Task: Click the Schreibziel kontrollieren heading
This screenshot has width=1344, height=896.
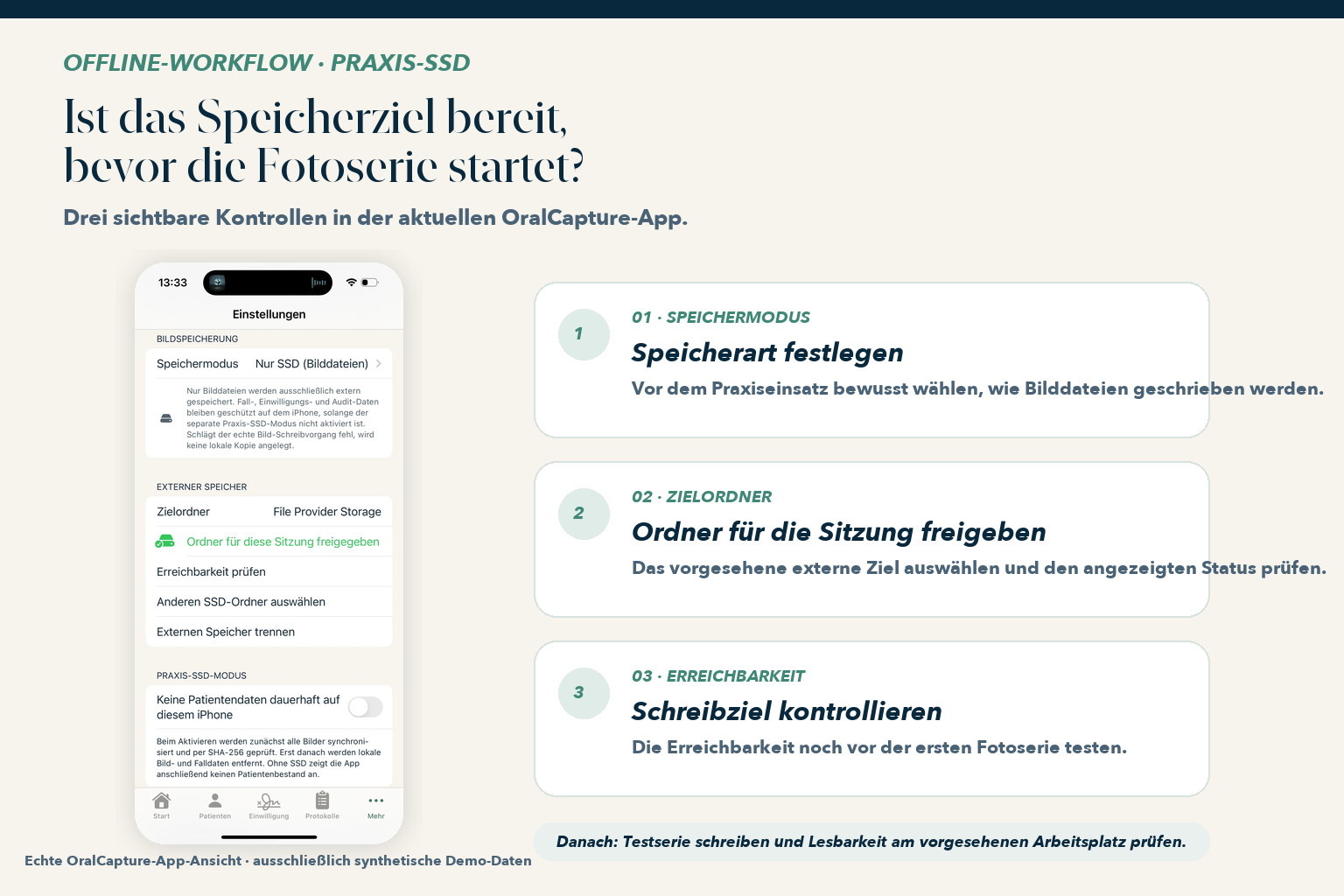Action: pyautogui.click(x=787, y=711)
